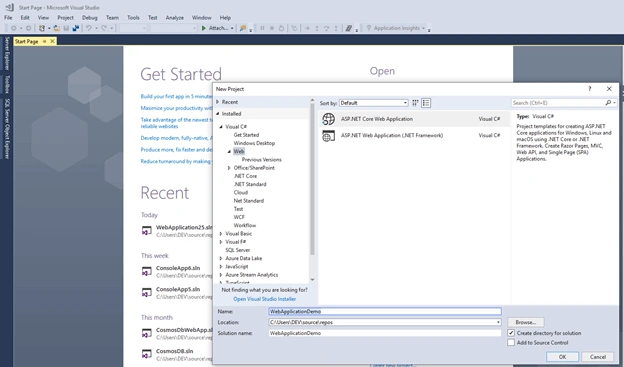Viewport: 624px width, 367px height.
Task: Click the search magnifier icon in dialog
Action: coord(608,103)
